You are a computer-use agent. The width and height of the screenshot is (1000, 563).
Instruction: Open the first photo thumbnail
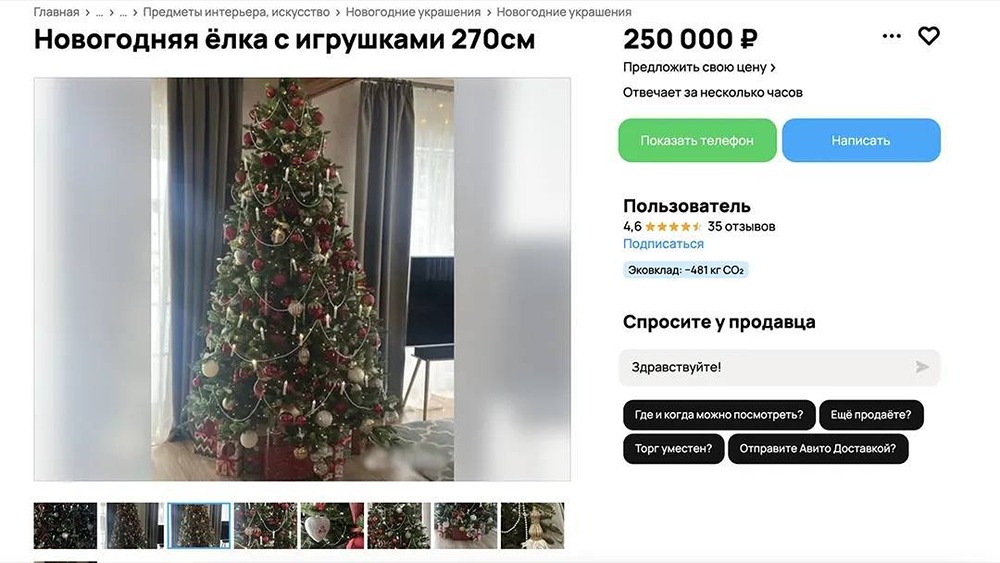tap(65, 525)
